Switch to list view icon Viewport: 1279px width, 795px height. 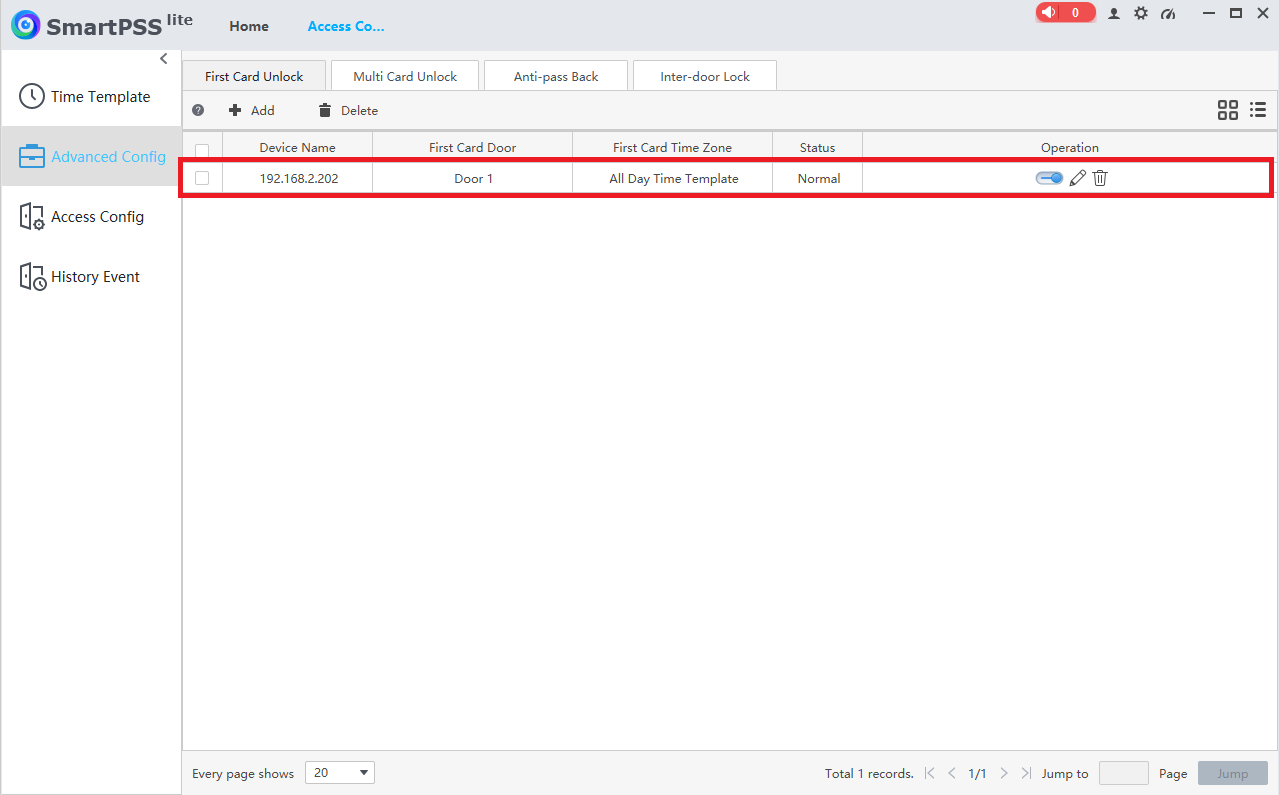1258,110
